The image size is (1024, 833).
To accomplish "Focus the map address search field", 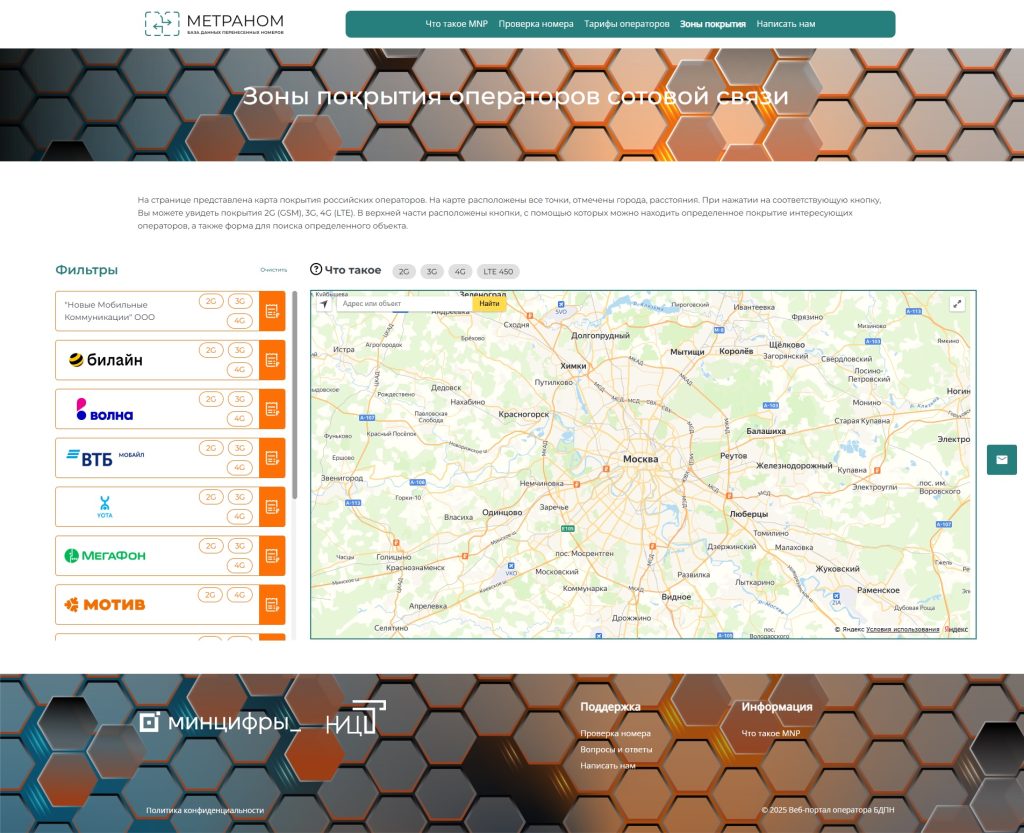I will pos(404,304).
